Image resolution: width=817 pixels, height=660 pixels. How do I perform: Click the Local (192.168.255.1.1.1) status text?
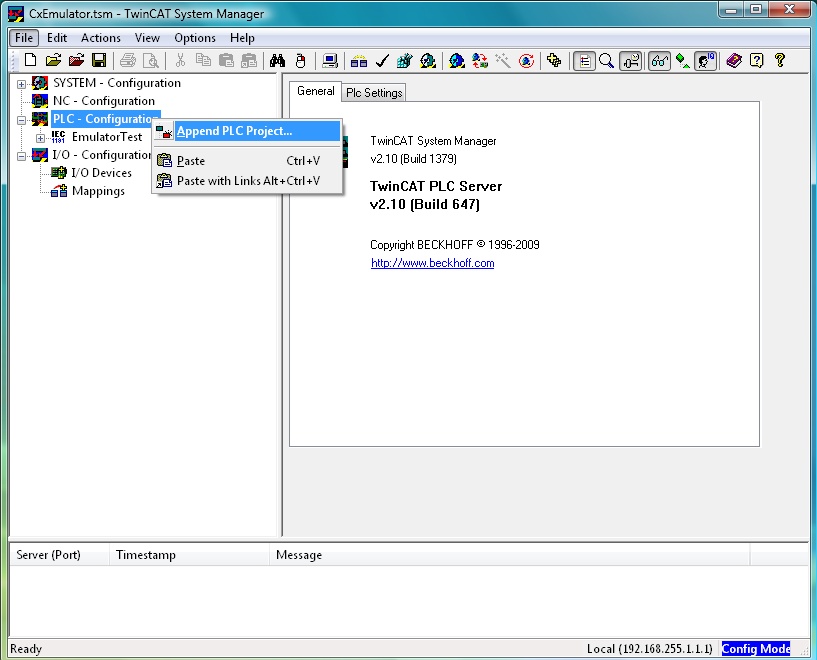[x=649, y=649]
